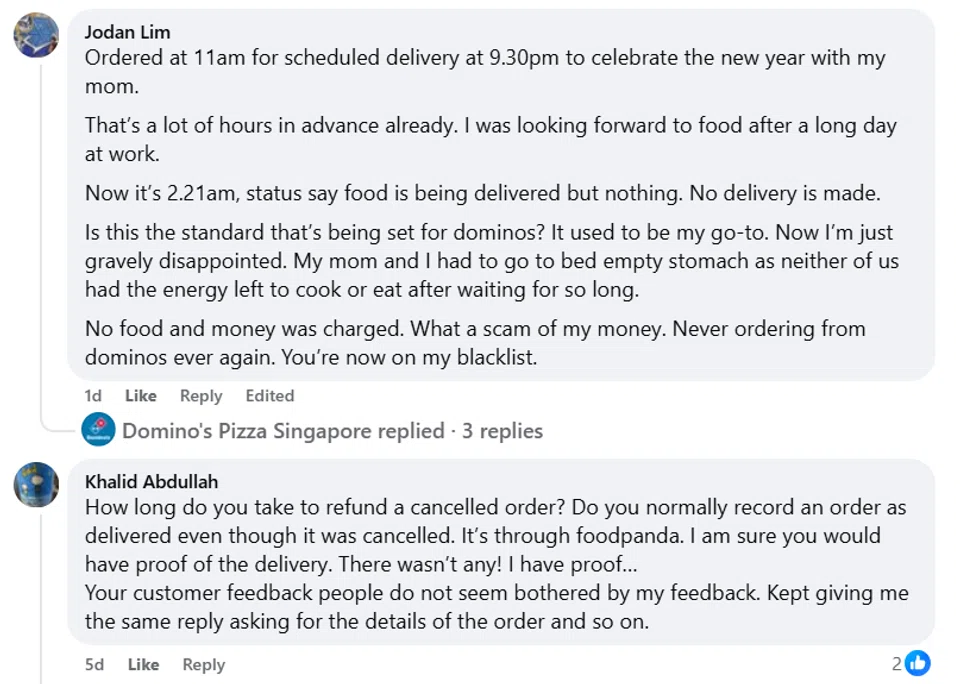Click Khalid Abdullah's profile picture
This screenshot has width=960, height=684.
(35, 485)
